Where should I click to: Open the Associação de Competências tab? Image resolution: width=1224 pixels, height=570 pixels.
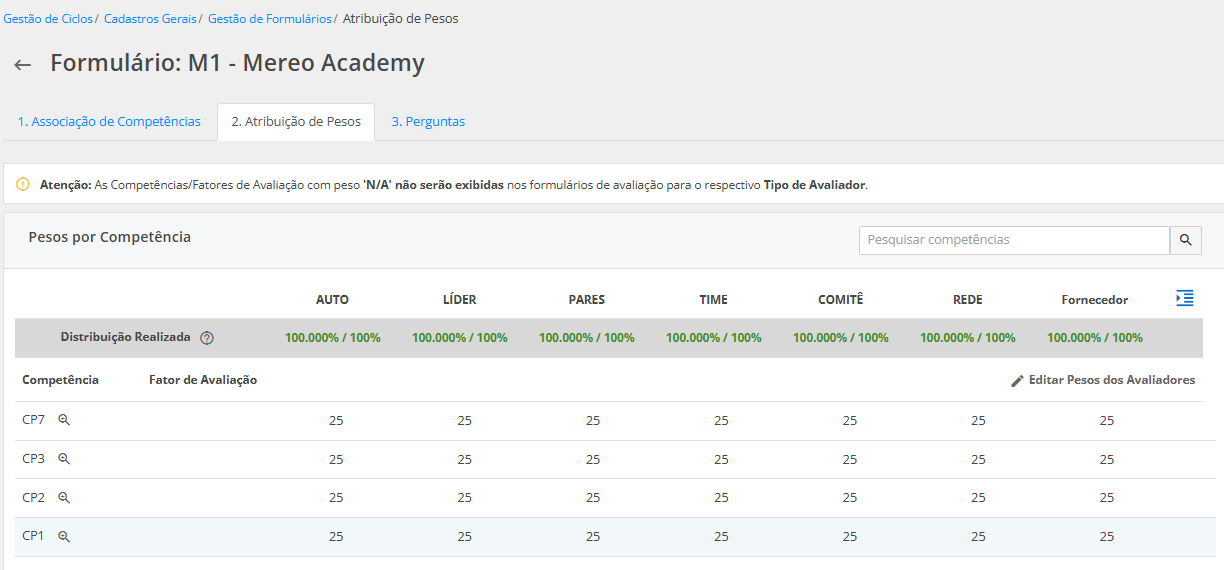(109, 122)
